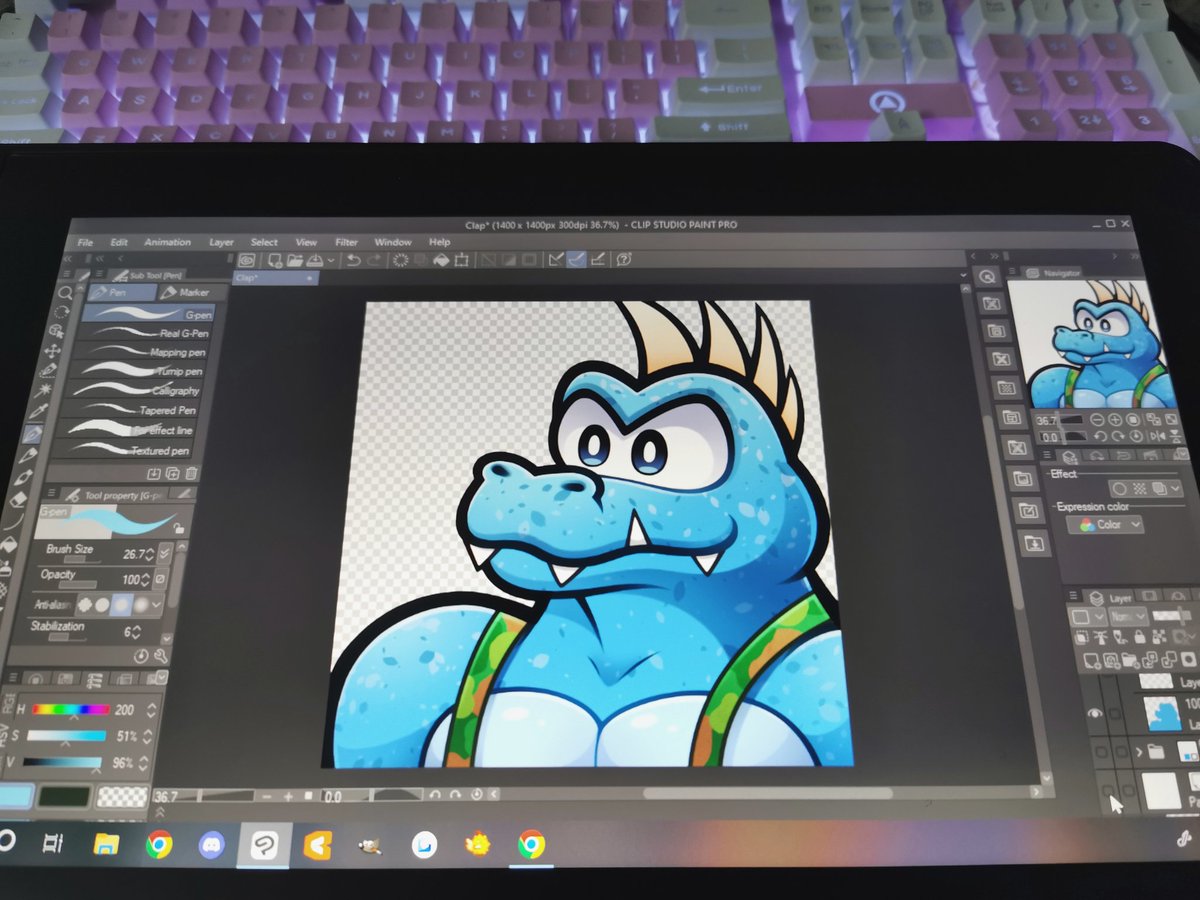Click the Hue rainbow slider

click(x=70, y=709)
